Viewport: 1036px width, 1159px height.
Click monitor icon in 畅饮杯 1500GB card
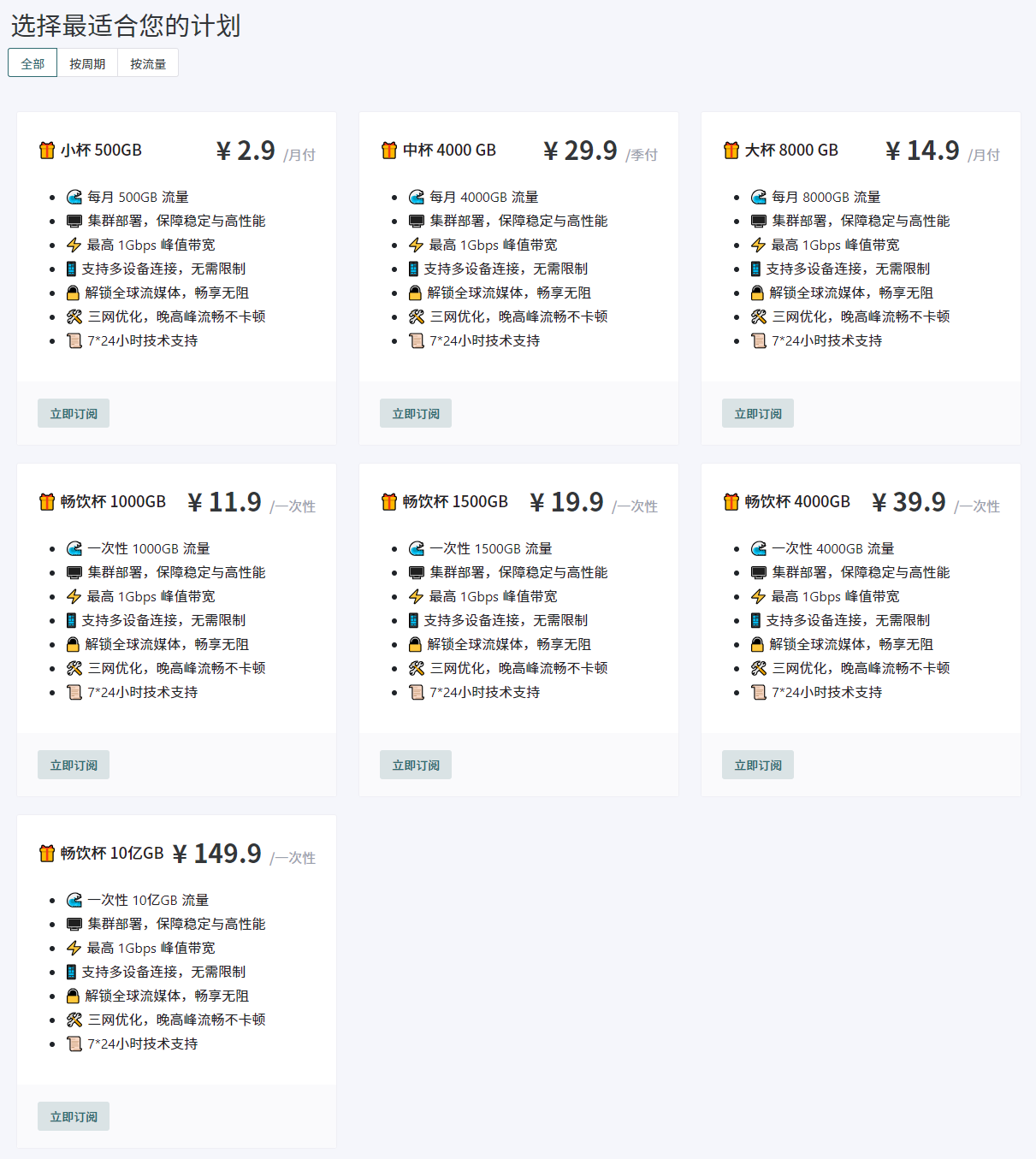417,573
